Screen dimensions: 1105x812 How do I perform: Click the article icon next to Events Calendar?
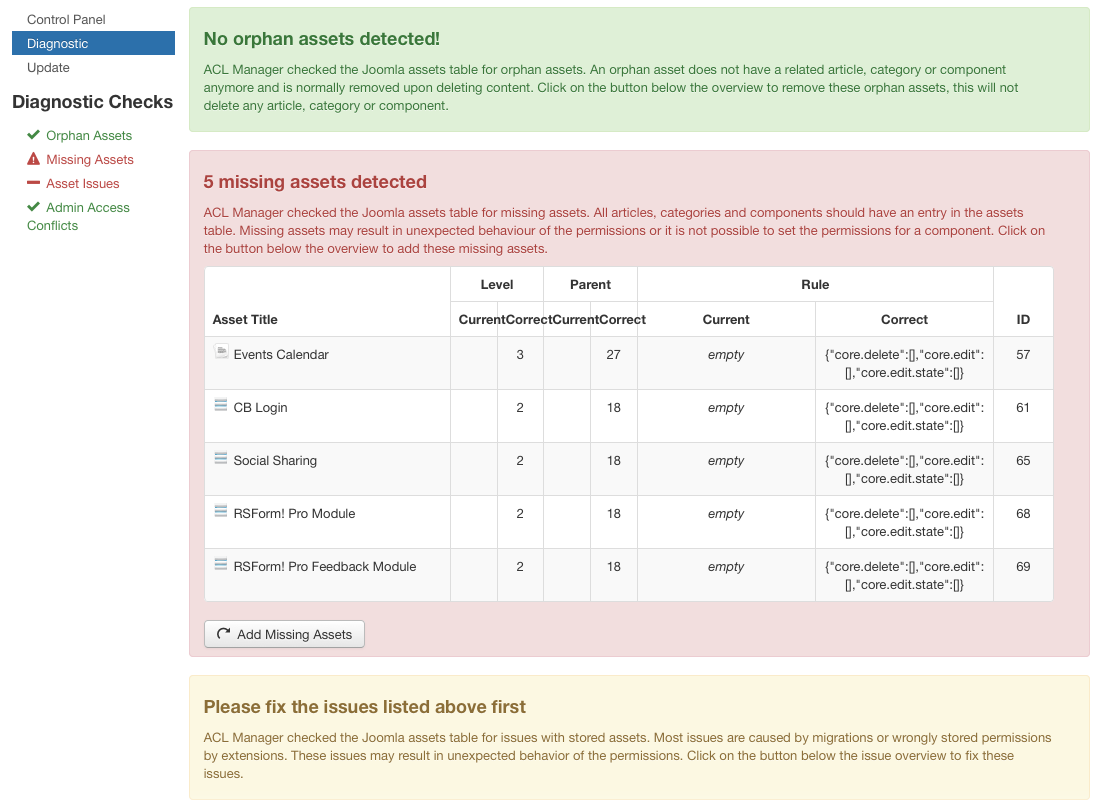[221, 350]
